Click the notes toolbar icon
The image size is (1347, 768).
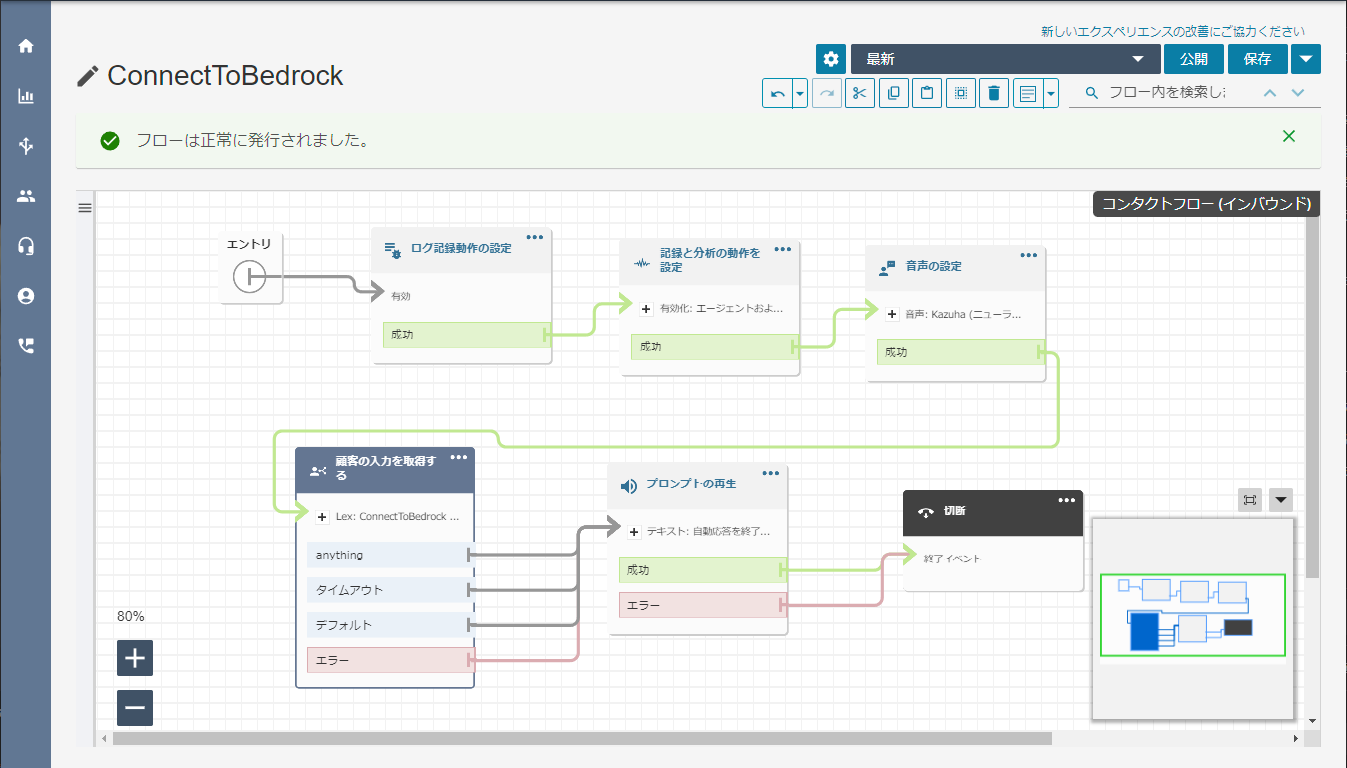coord(1027,93)
